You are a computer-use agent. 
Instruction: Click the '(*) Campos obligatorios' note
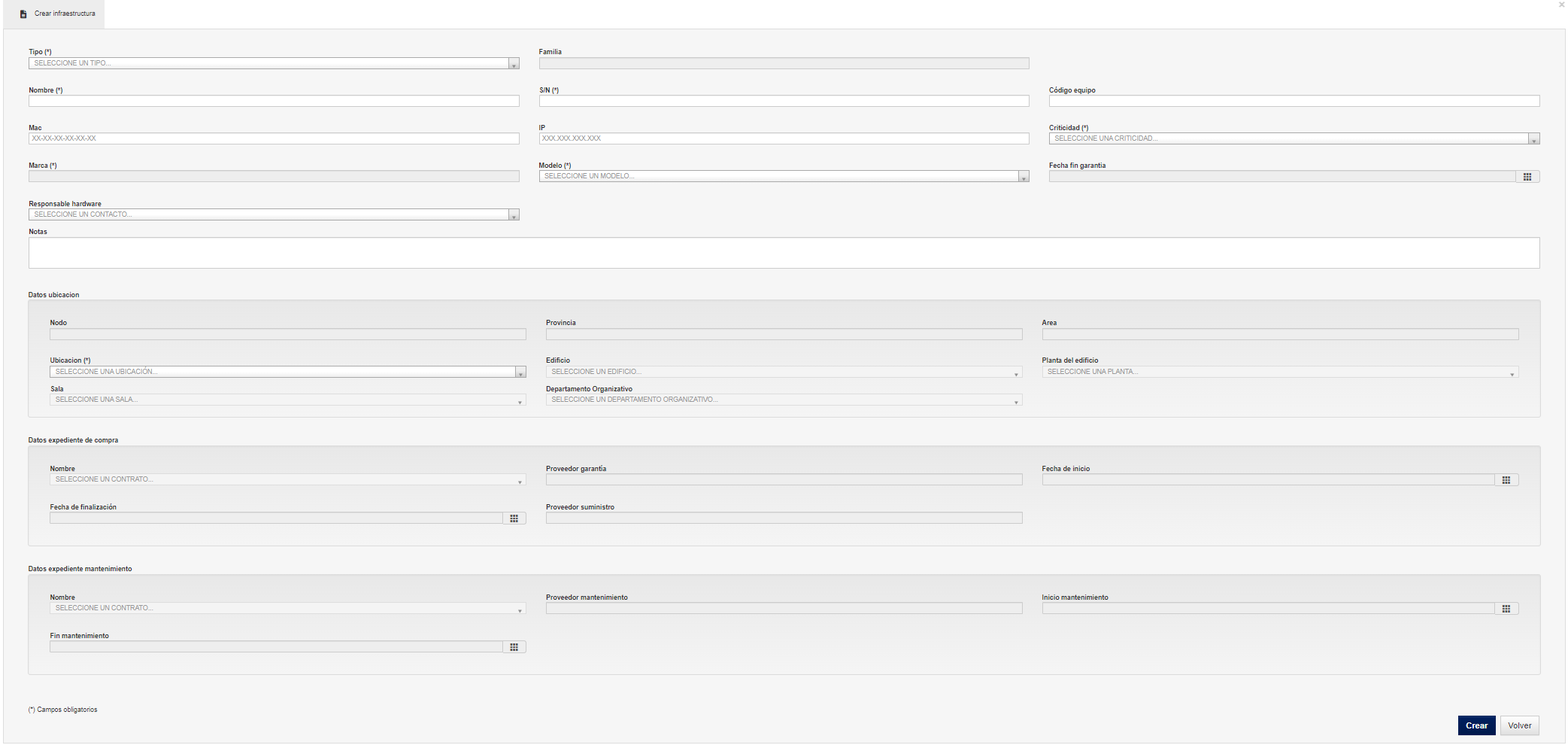pyautogui.click(x=63, y=710)
